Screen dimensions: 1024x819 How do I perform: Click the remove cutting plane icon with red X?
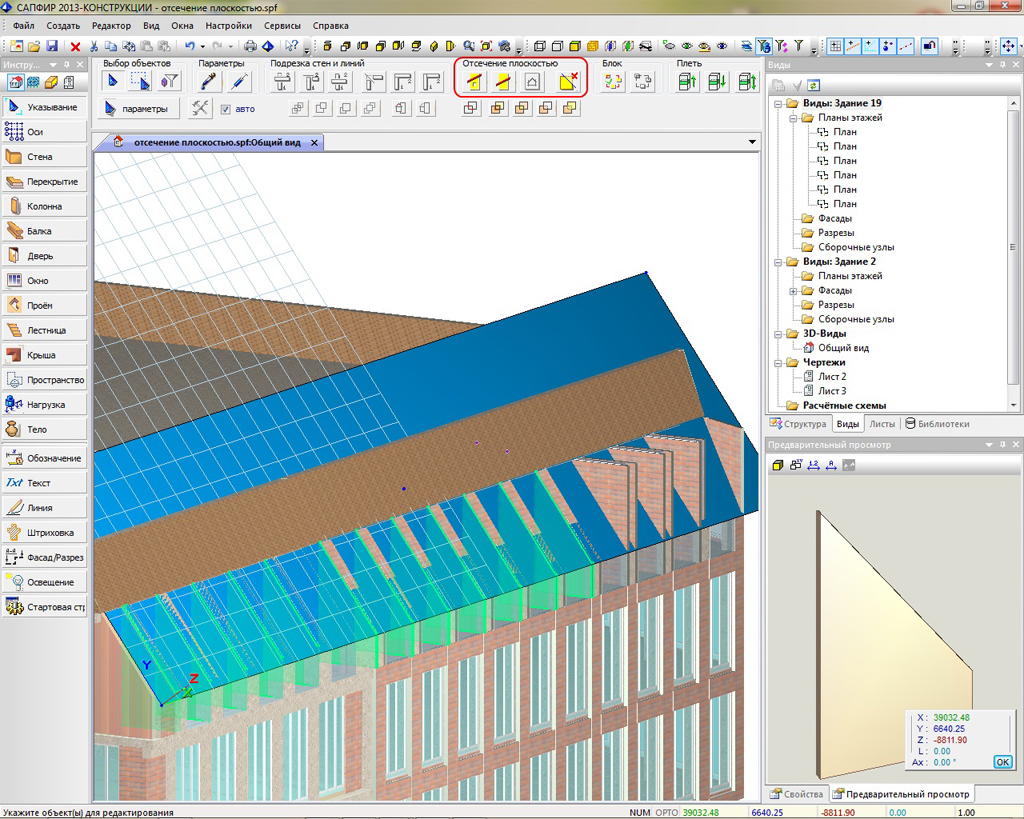pos(568,82)
